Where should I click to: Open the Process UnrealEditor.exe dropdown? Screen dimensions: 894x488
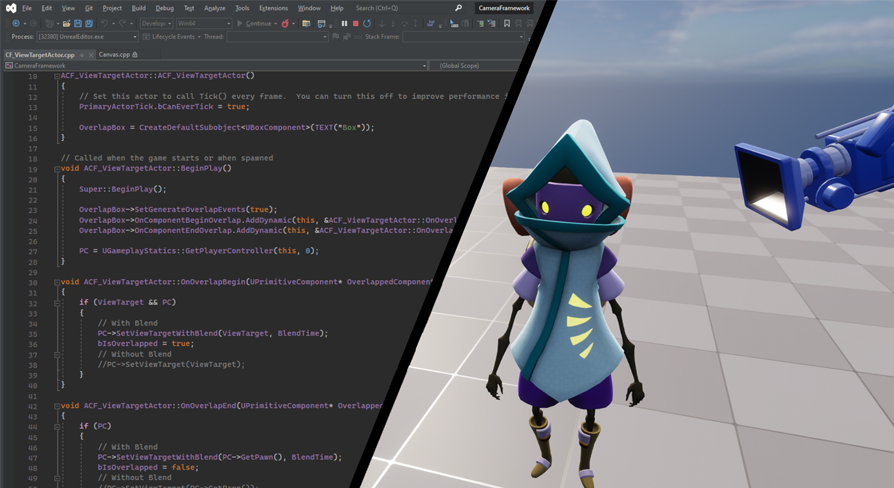click(x=88, y=36)
